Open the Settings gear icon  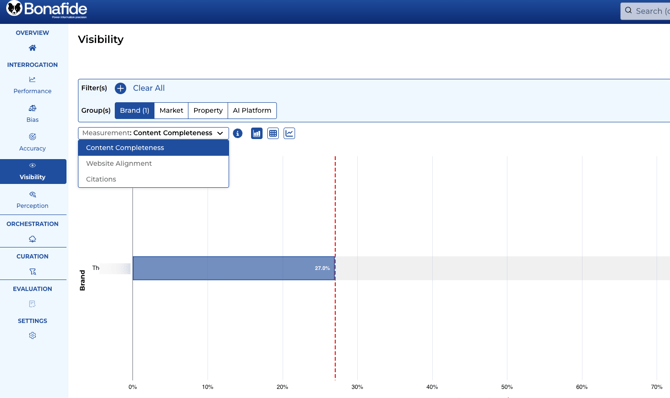(x=32, y=336)
